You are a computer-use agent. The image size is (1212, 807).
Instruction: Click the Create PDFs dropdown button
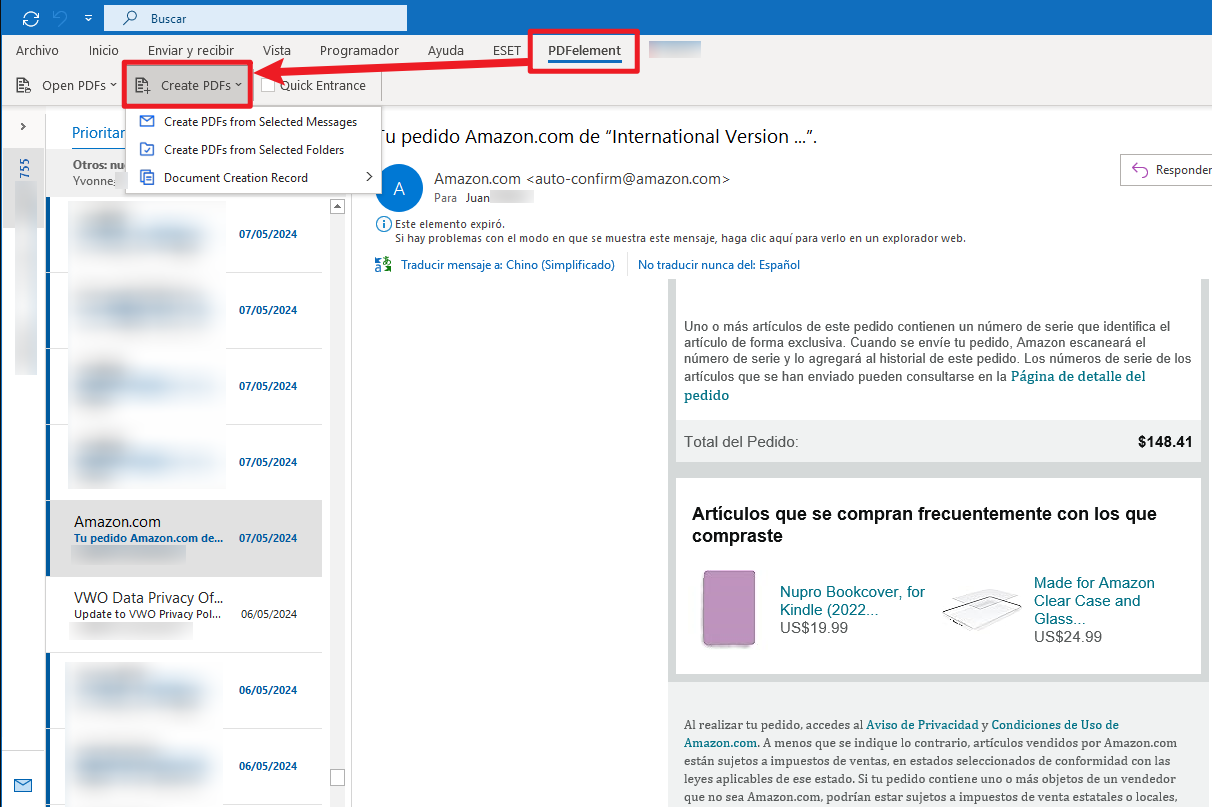coord(187,85)
